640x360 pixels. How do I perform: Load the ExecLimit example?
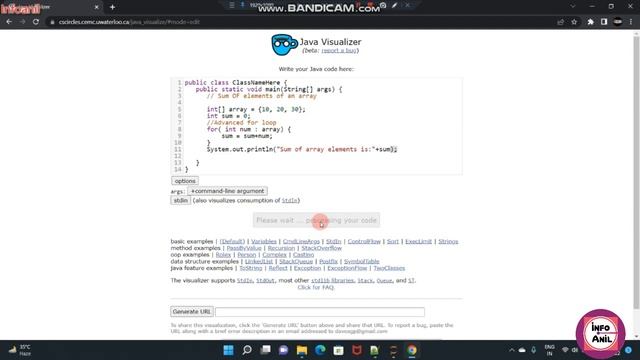[x=418, y=242]
